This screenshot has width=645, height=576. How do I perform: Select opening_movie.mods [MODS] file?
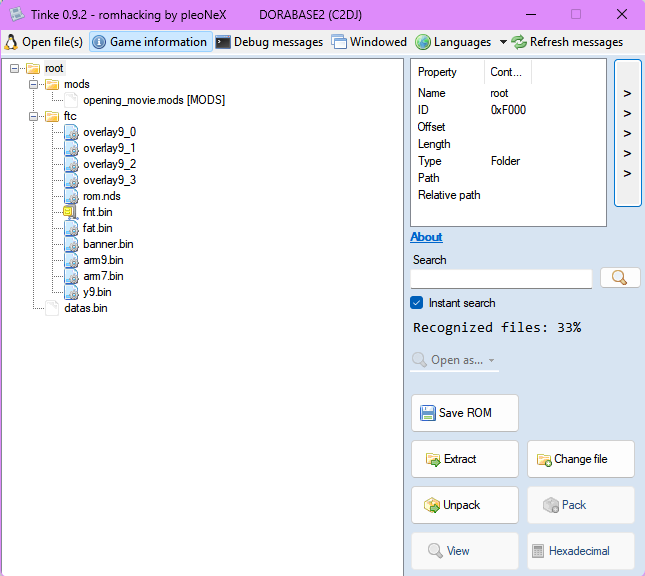coord(154,100)
